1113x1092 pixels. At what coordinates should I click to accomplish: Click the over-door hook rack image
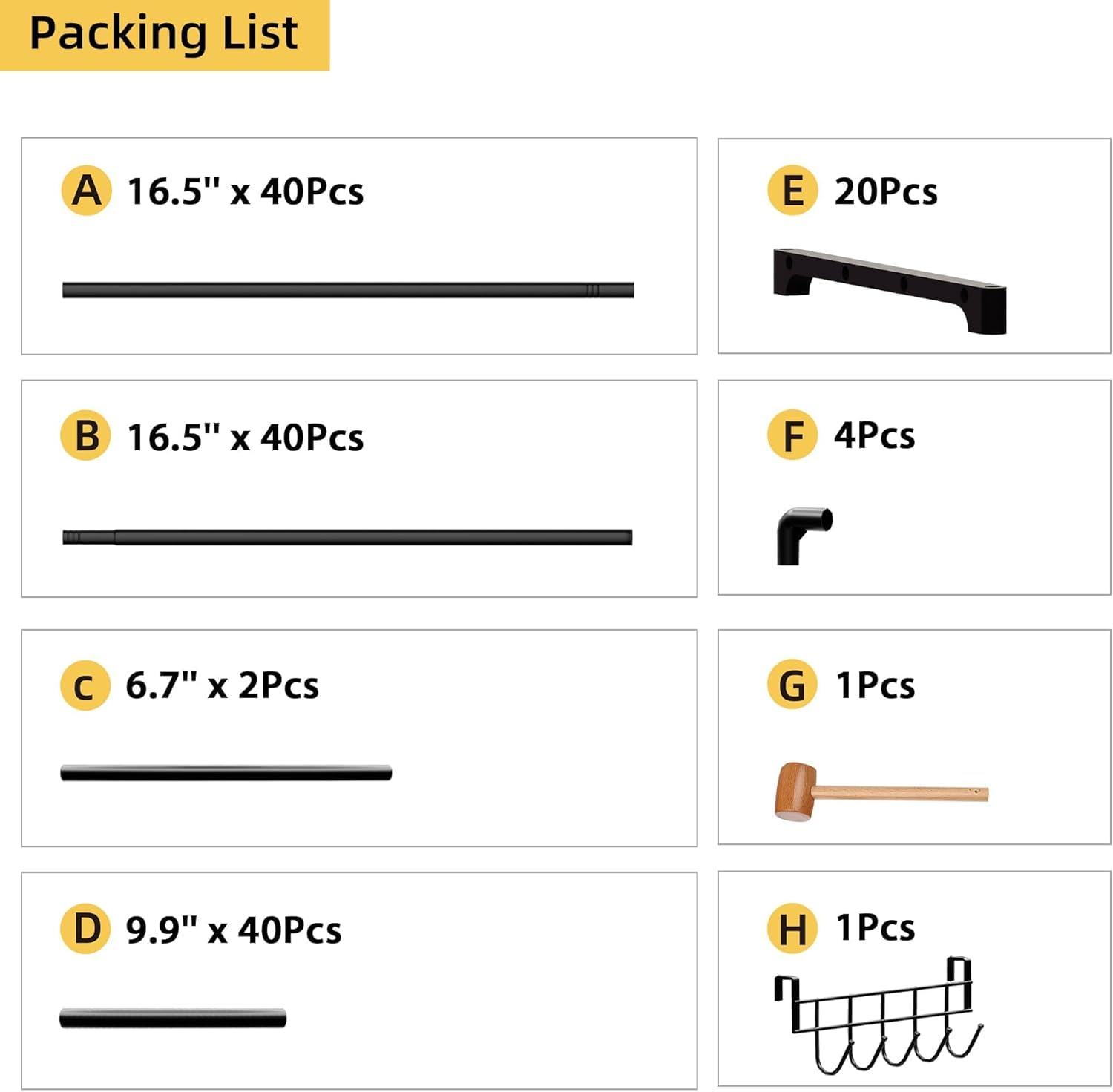click(x=879, y=1015)
